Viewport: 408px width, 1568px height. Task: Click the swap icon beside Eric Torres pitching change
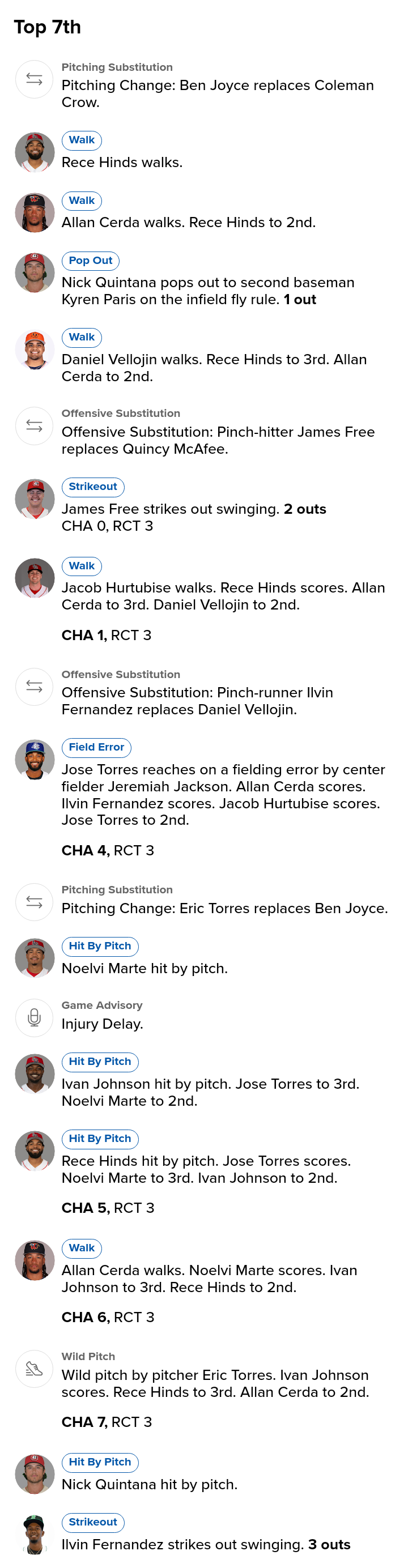(34, 901)
